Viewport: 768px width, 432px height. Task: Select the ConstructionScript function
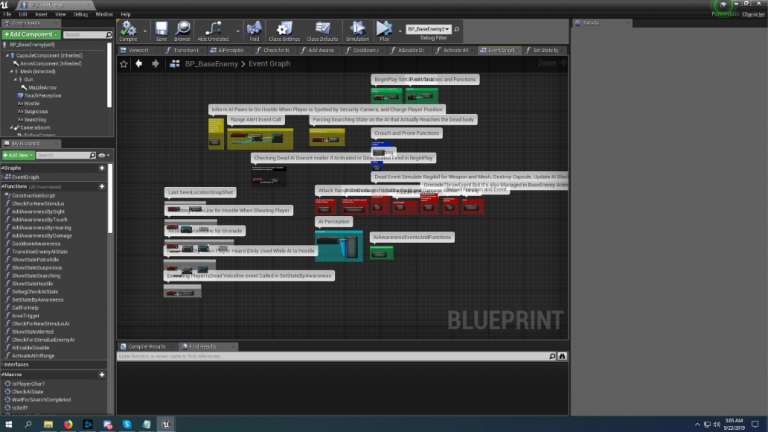[33, 196]
